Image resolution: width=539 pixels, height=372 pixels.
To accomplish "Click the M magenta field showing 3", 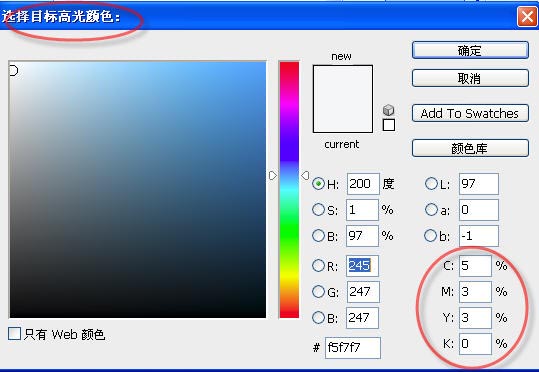I will click(475, 292).
